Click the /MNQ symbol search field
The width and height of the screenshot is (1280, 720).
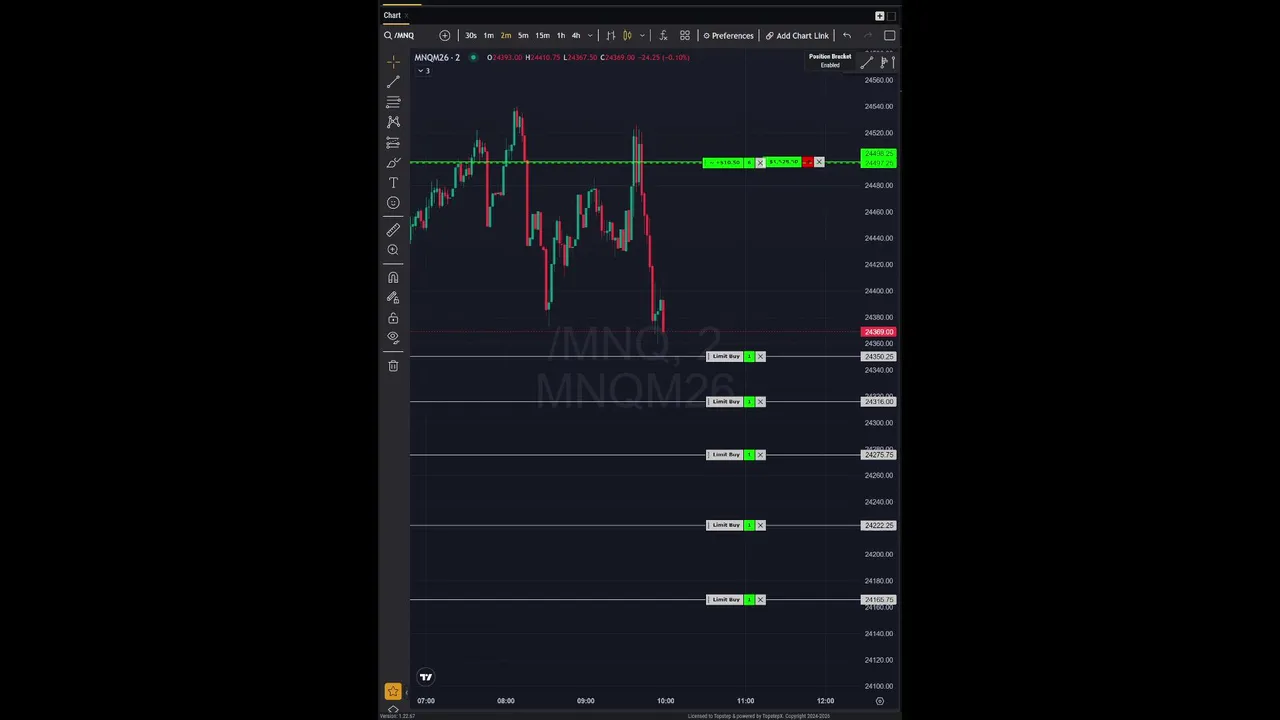coord(404,36)
